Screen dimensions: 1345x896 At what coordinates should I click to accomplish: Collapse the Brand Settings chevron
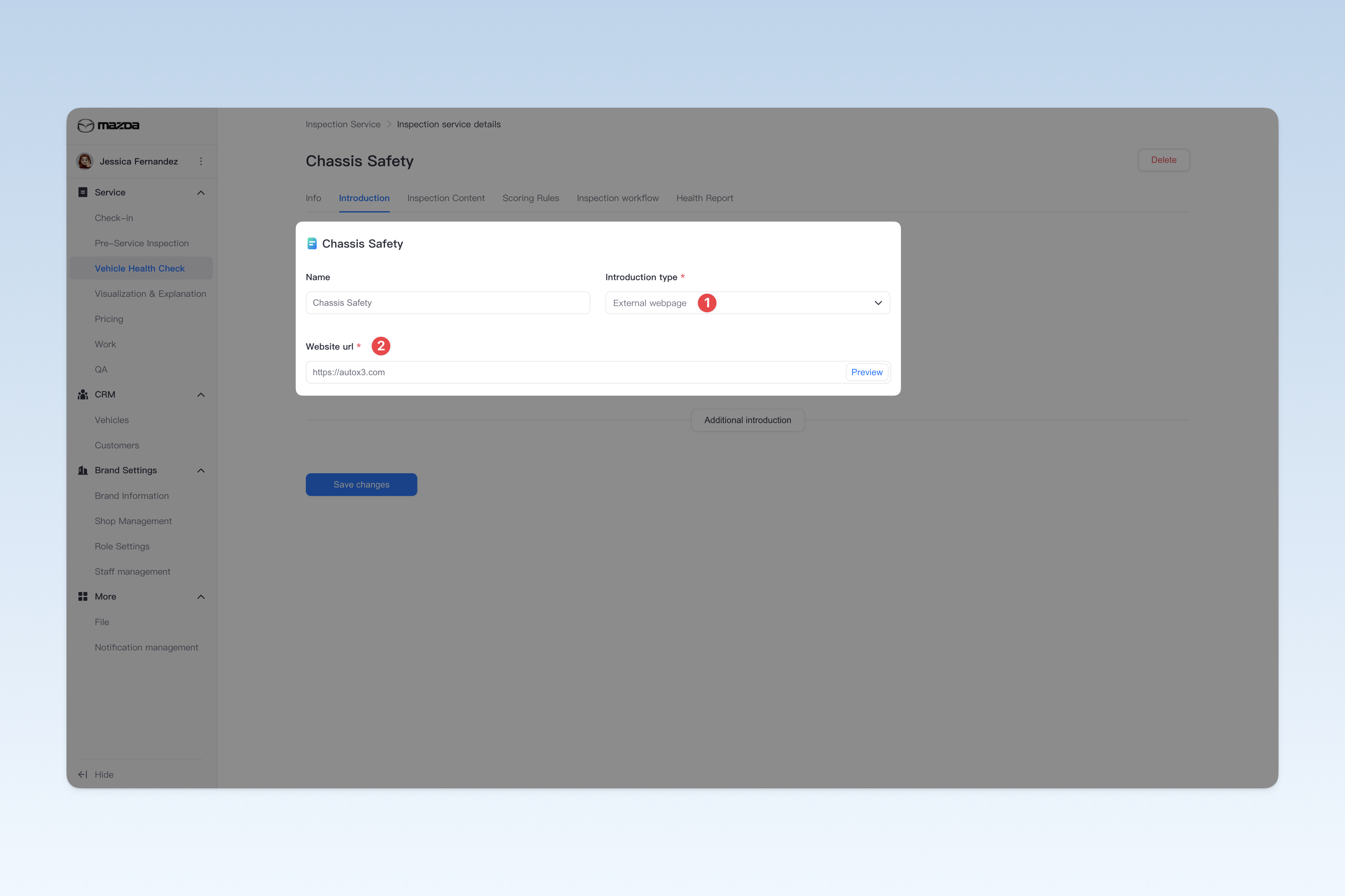pos(201,471)
